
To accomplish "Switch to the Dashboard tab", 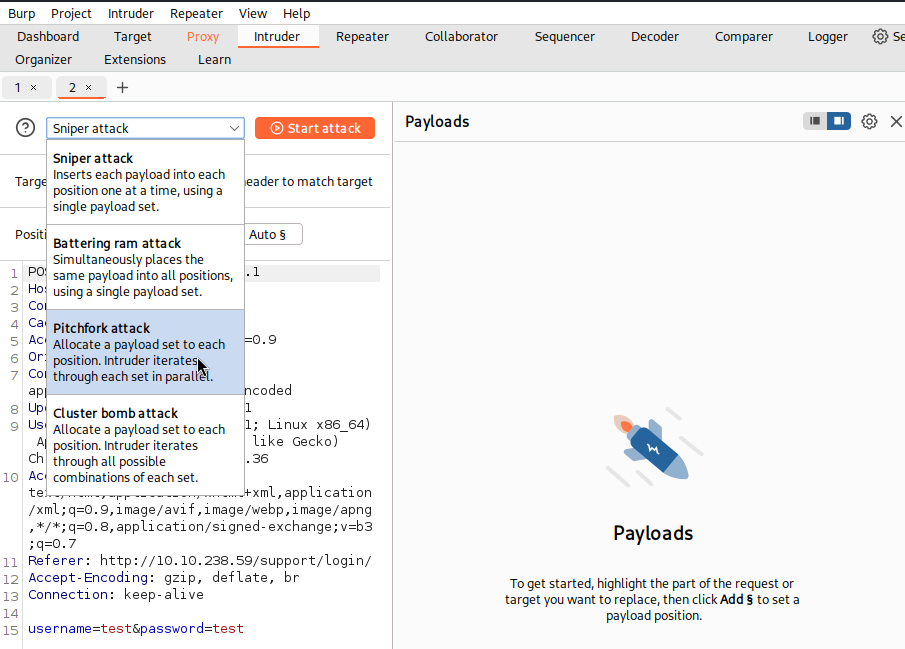I will [48, 36].
